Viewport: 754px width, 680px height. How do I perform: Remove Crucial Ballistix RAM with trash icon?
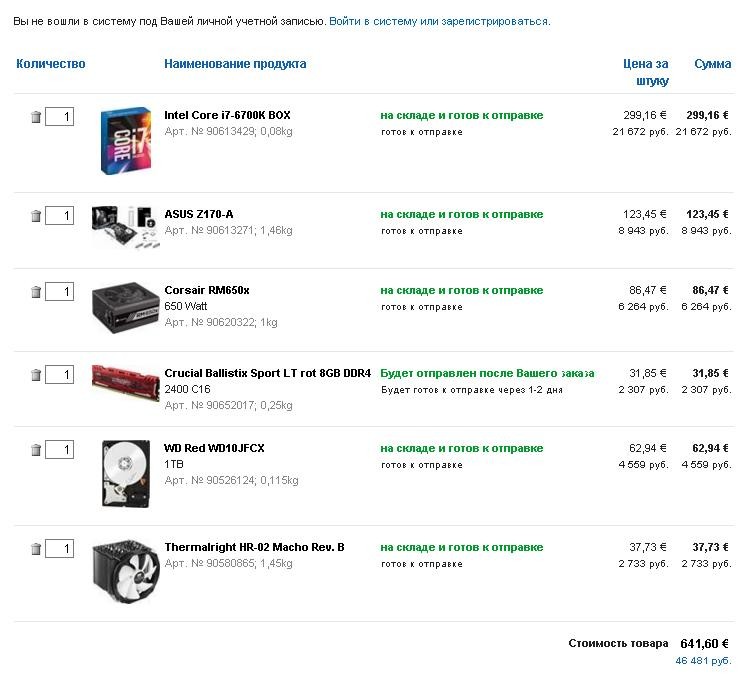click(36, 375)
